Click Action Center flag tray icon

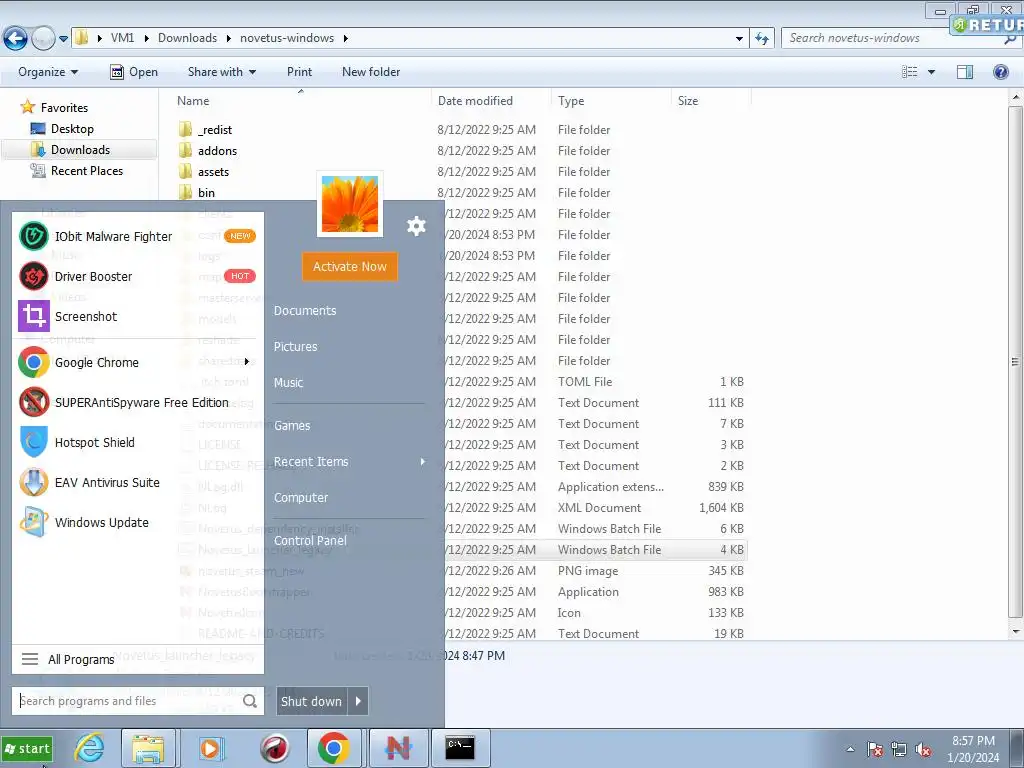coord(875,749)
